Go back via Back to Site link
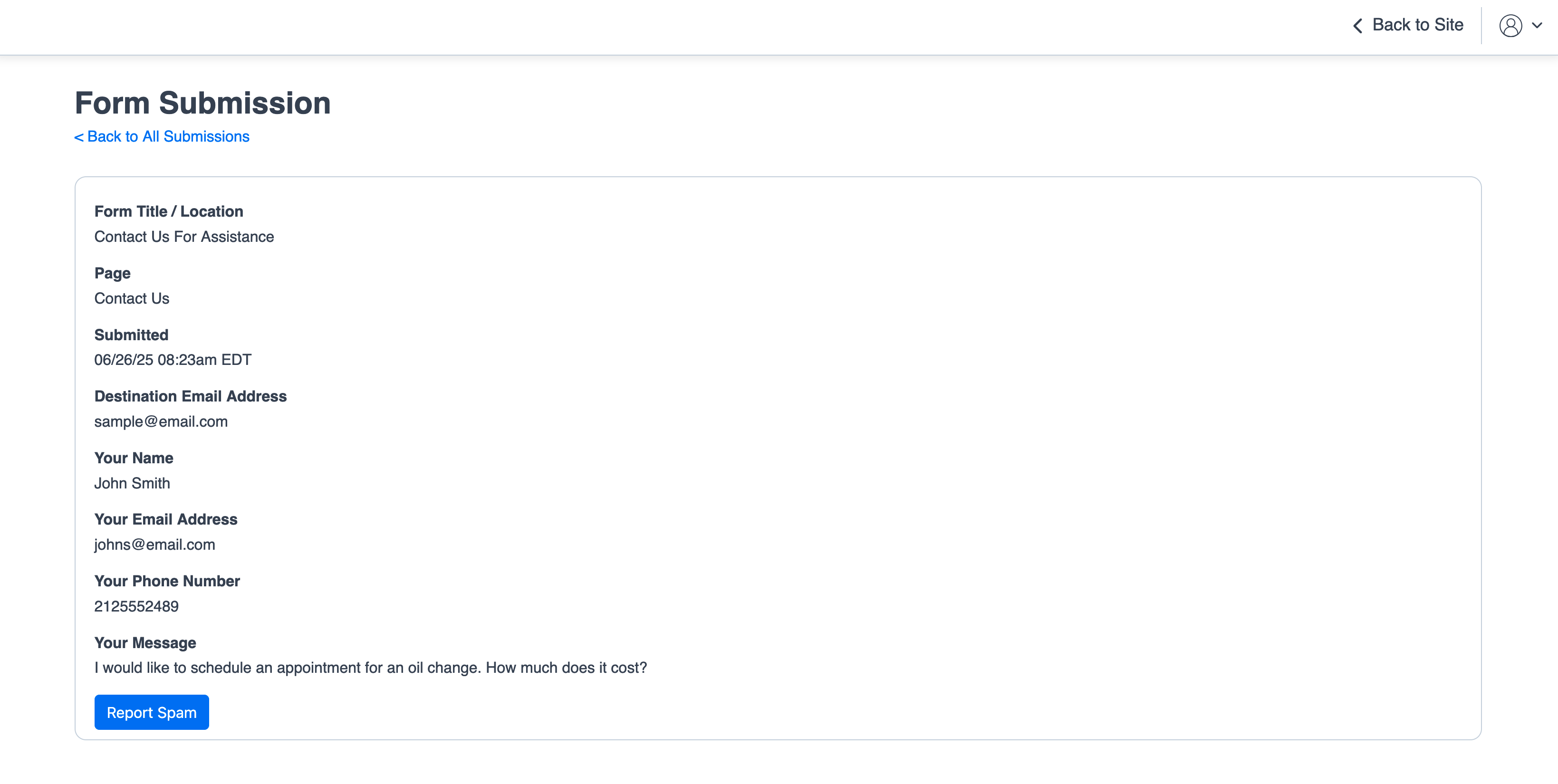Image resolution: width=1558 pixels, height=784 pixels. coord(1408,25)
